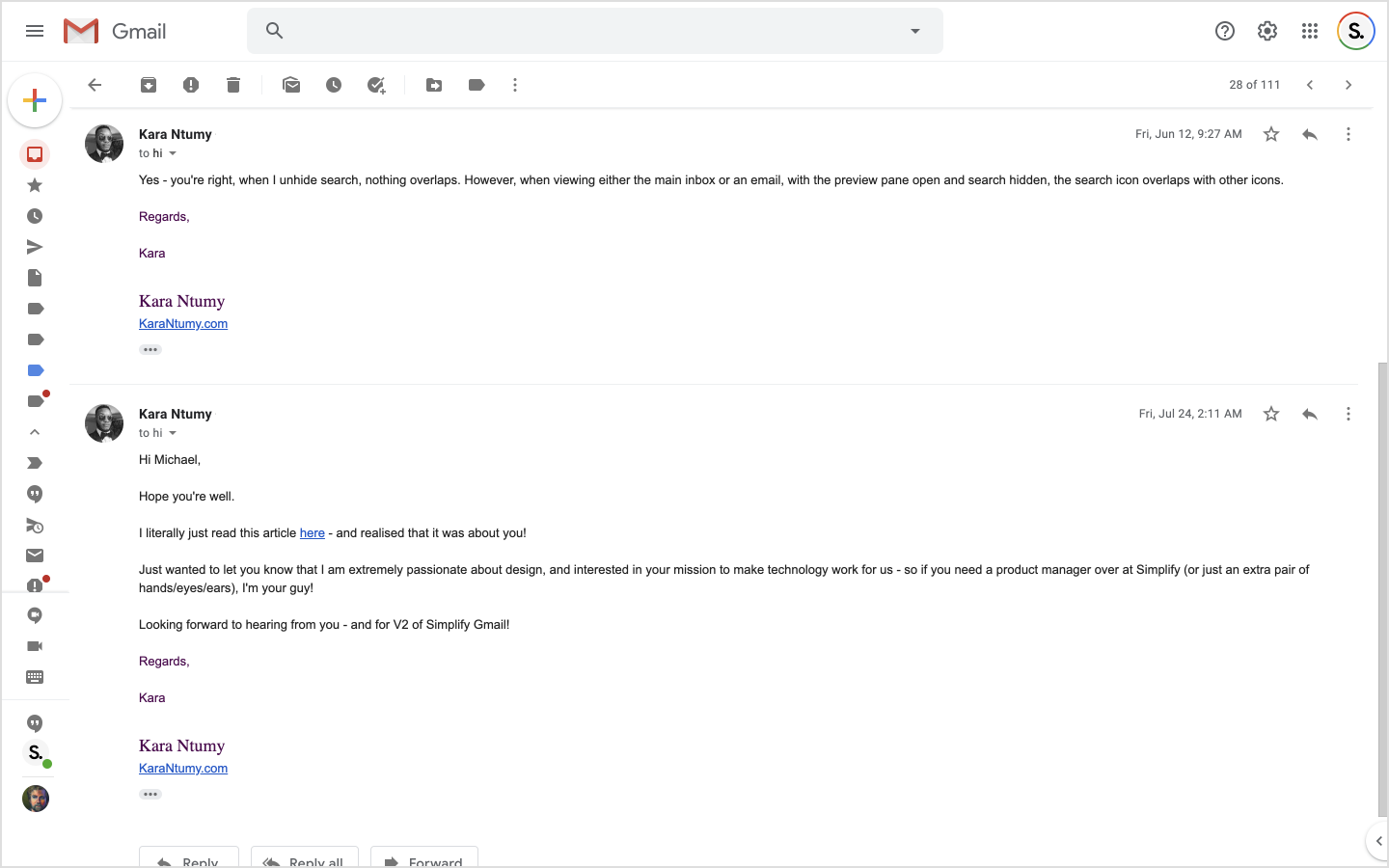The width and height of the screenshot is (1389, 868).
Task: Open KaraNtumy.com link in Jun 12 message
Action: pyautogui.click(x=183, y=324)
